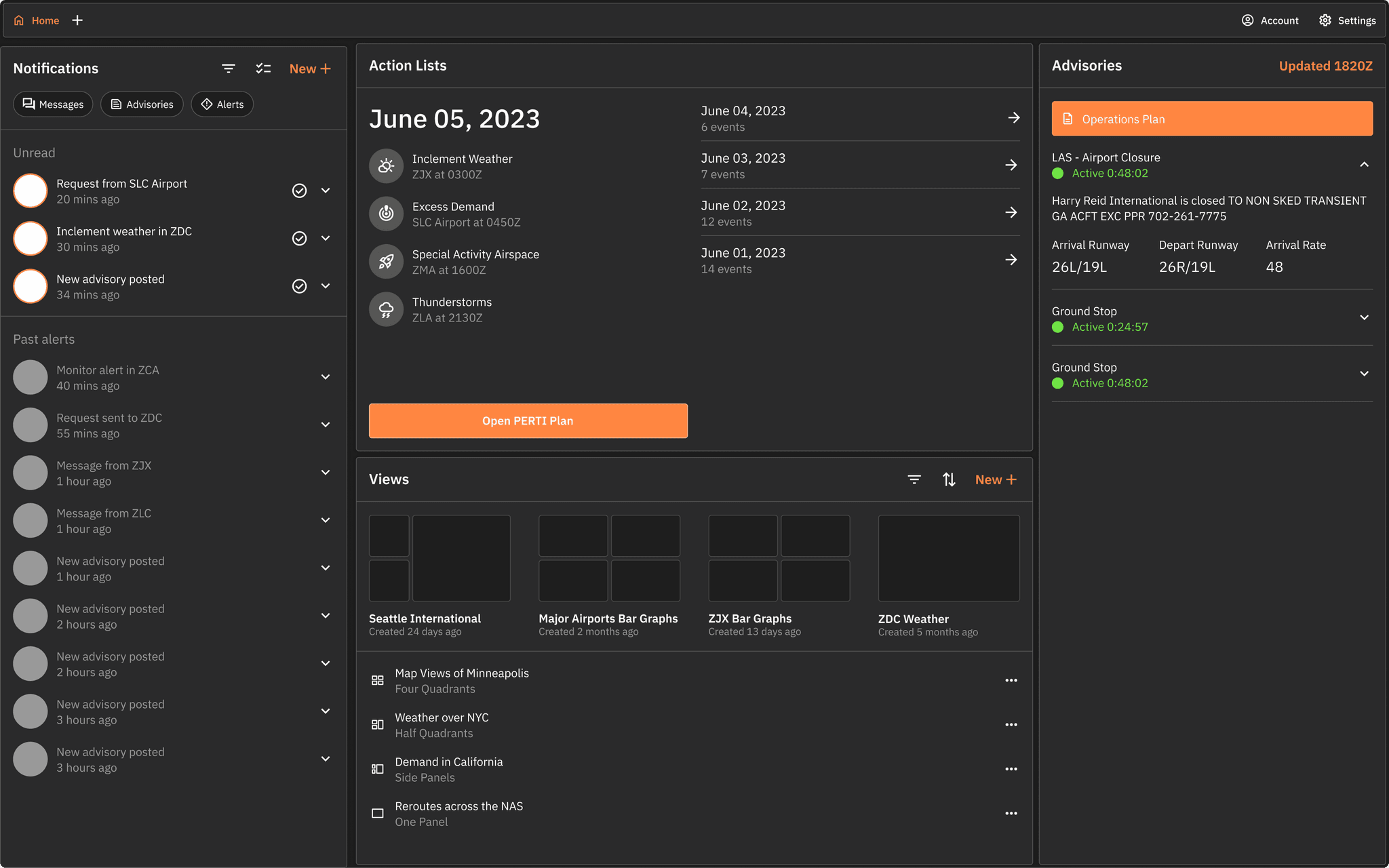1389x868 pixels.
Task: Click the Views filter icon
Action: (x=914, y=479)
